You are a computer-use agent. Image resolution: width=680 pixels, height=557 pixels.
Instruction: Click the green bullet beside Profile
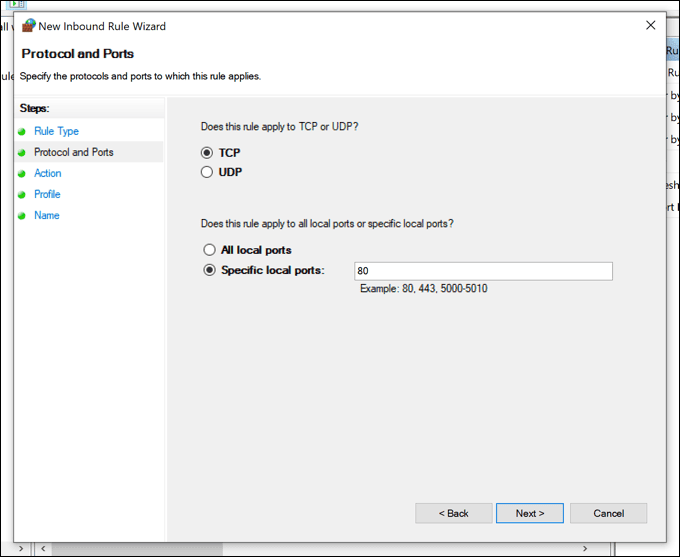tap(21, 194)
